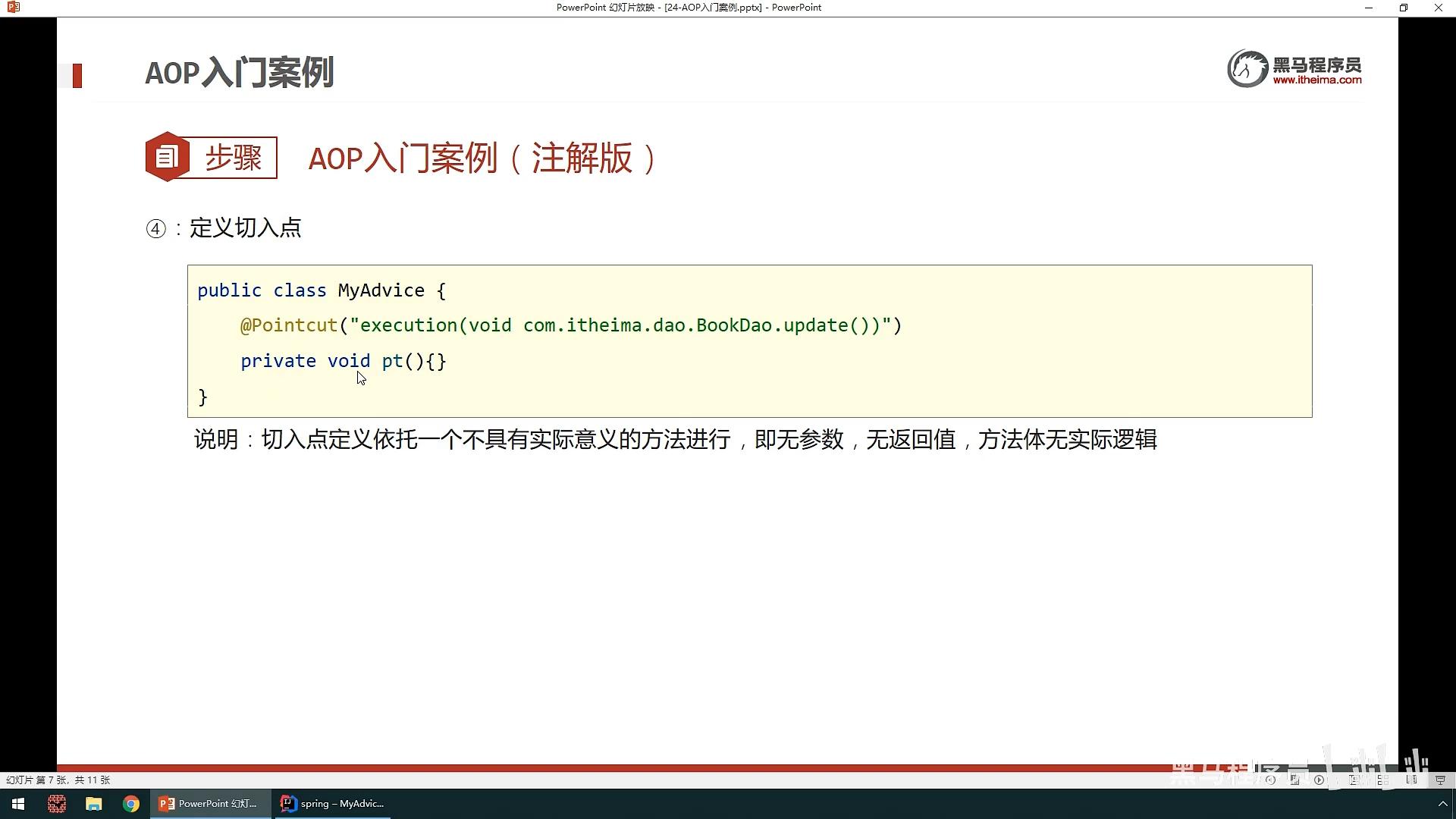Viewport: 1456px width, 819px height.
Task: Switch to Normal view icon
Action: [1354, 780]
